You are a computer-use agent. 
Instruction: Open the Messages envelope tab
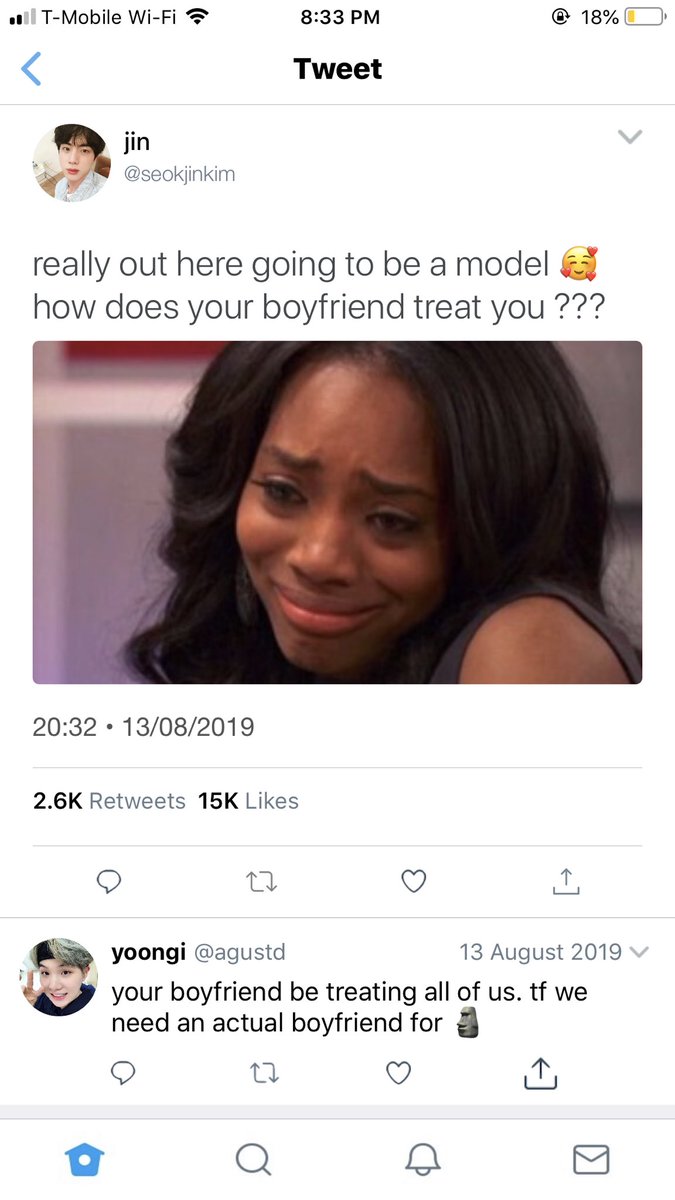590,1159
